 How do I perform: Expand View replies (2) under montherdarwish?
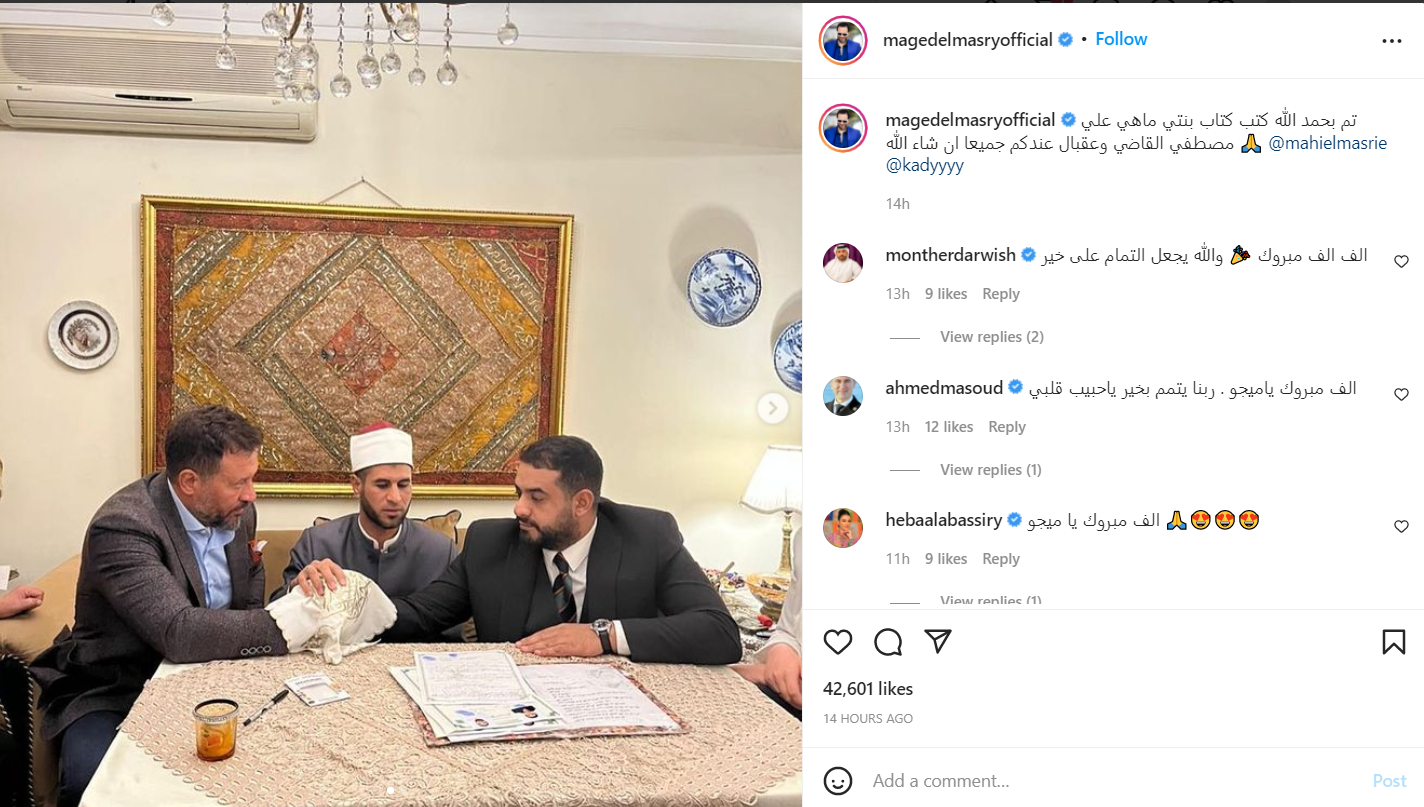click(x=991, y=337)
